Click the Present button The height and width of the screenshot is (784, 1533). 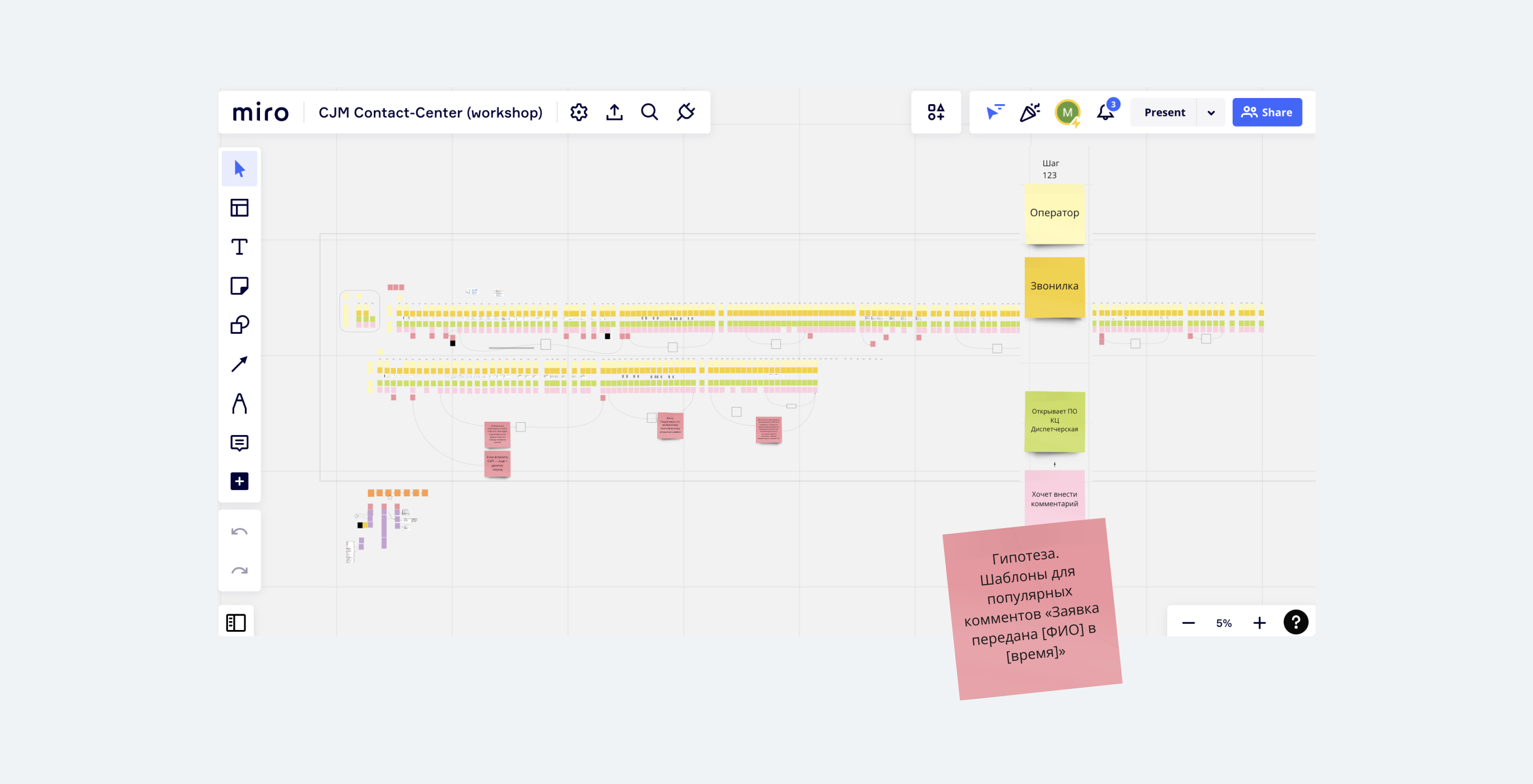point(1164,113)
